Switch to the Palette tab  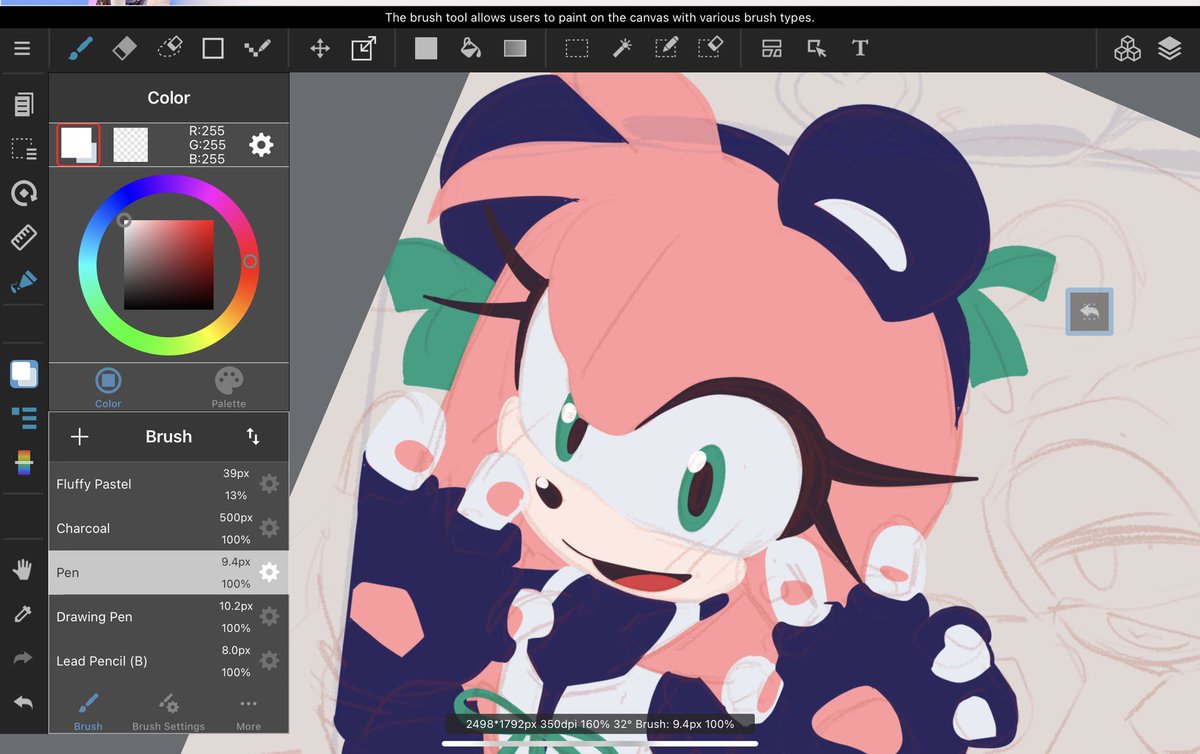click(229, 388)
